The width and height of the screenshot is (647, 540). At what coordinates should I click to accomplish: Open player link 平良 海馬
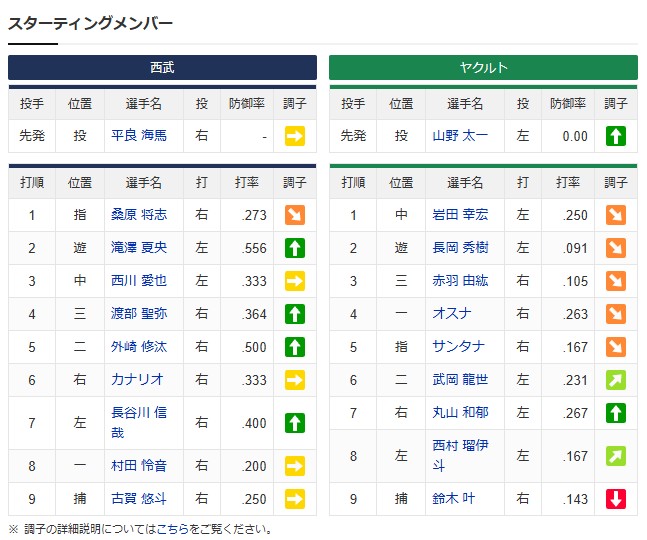tap(139, 136)
